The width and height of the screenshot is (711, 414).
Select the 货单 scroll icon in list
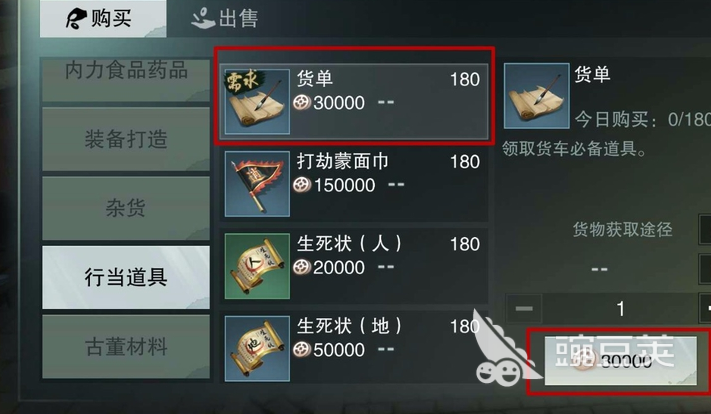[x=257, y=102]
